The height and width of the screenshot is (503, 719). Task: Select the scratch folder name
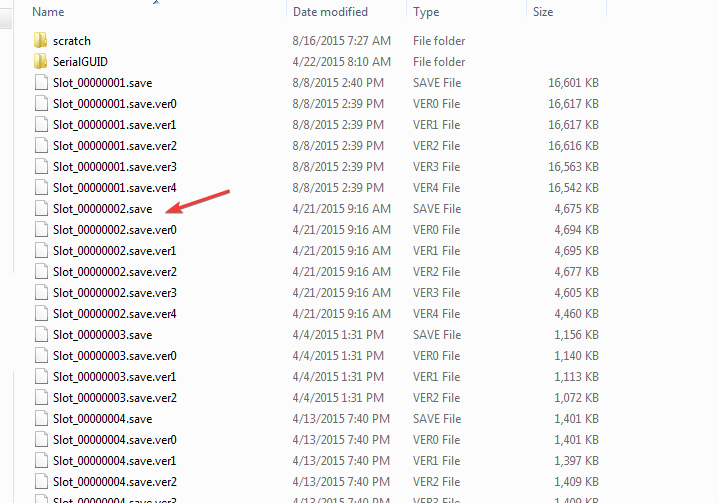click(x=72, y=41)
